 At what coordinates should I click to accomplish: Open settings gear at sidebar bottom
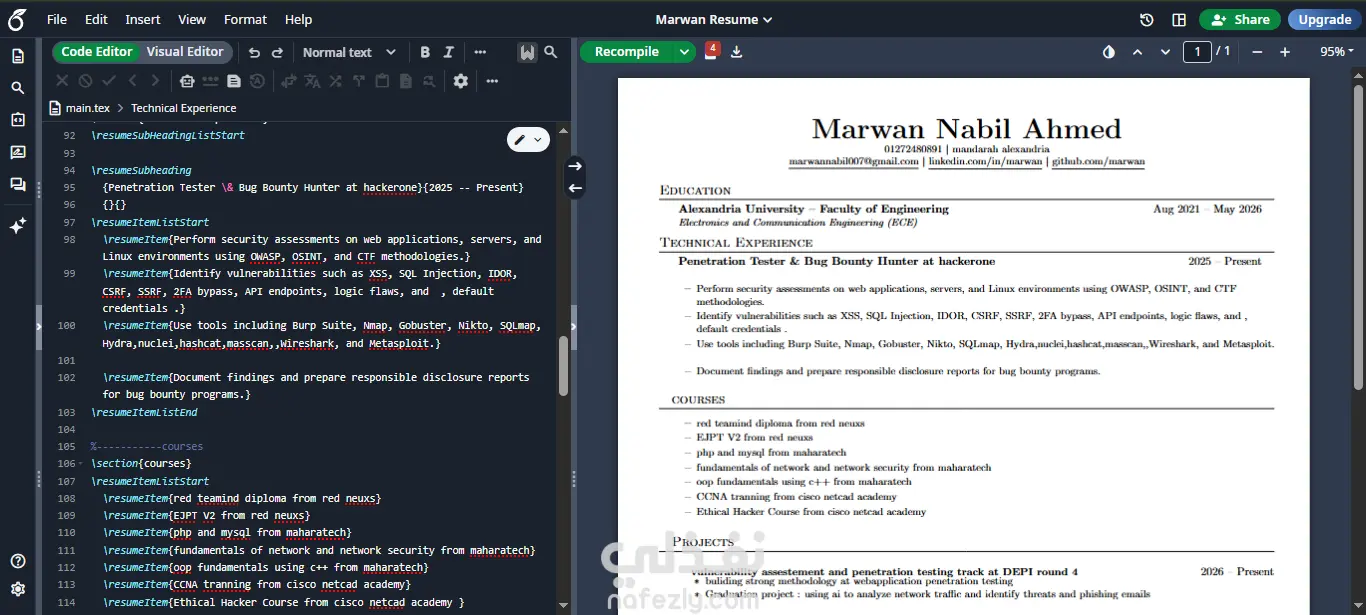click(18, 589)
